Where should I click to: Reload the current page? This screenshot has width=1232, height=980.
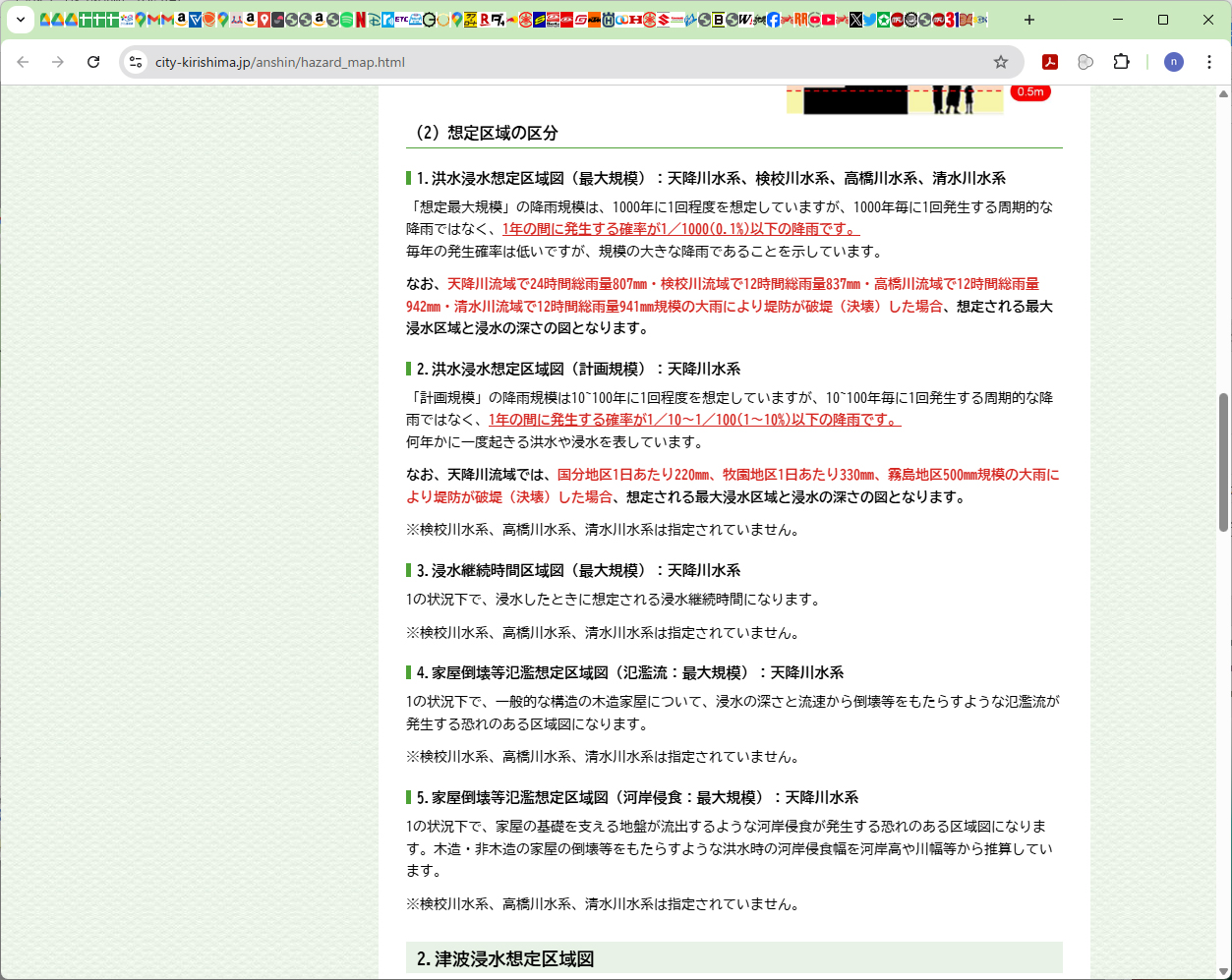93,62
